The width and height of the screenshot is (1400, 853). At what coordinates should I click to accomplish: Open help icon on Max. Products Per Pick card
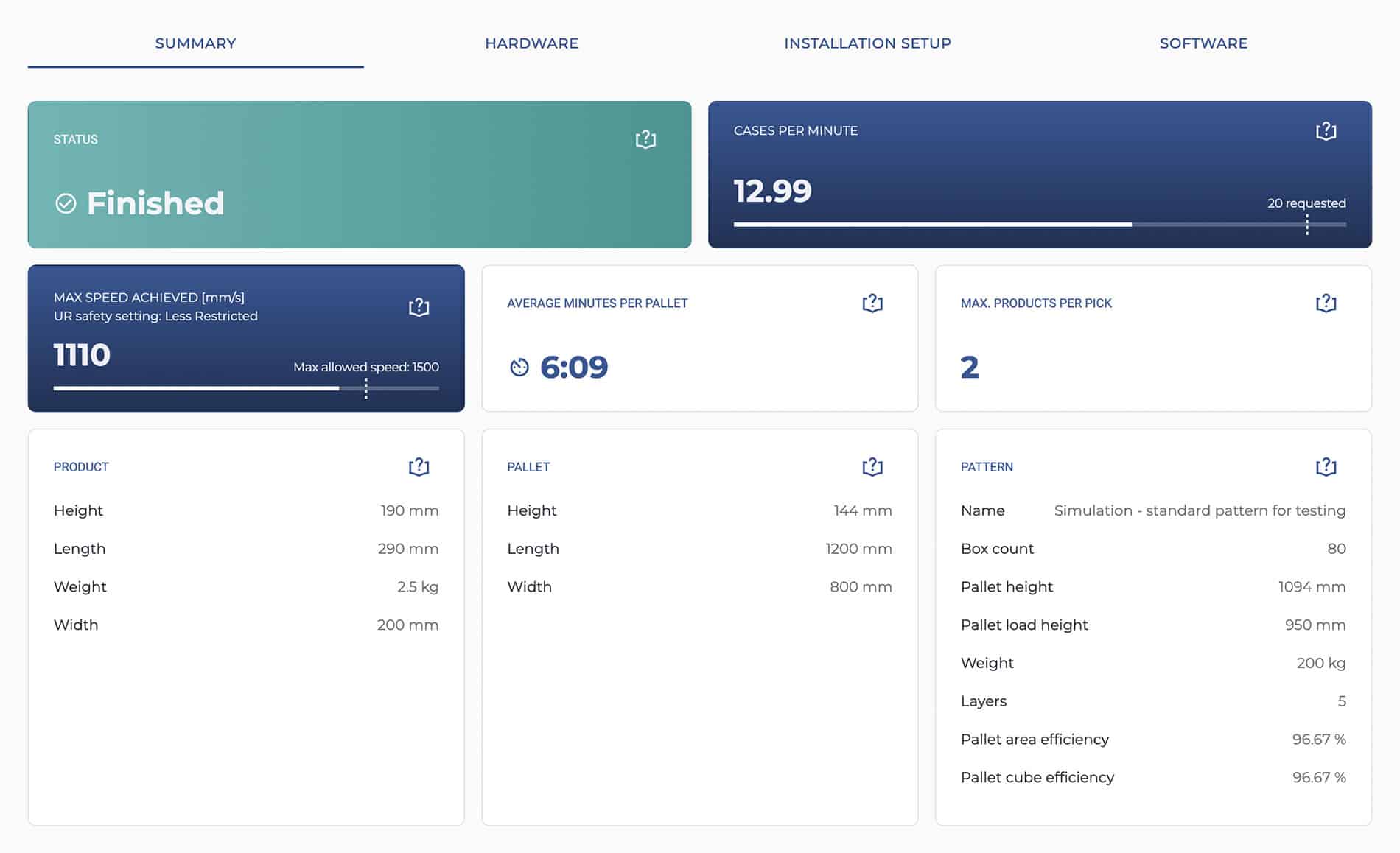(x=1326, y=303)
